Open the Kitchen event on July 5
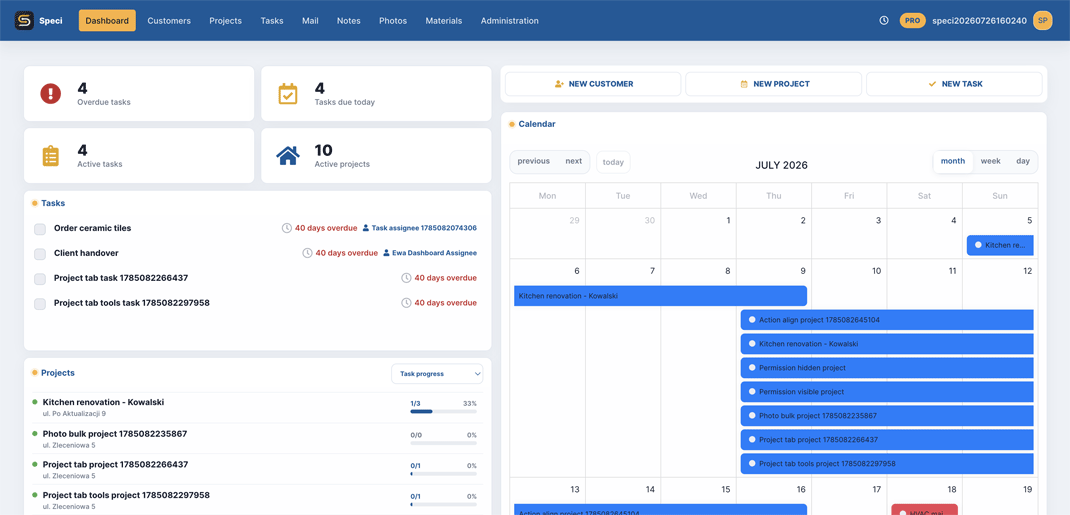 (1000, 245)
